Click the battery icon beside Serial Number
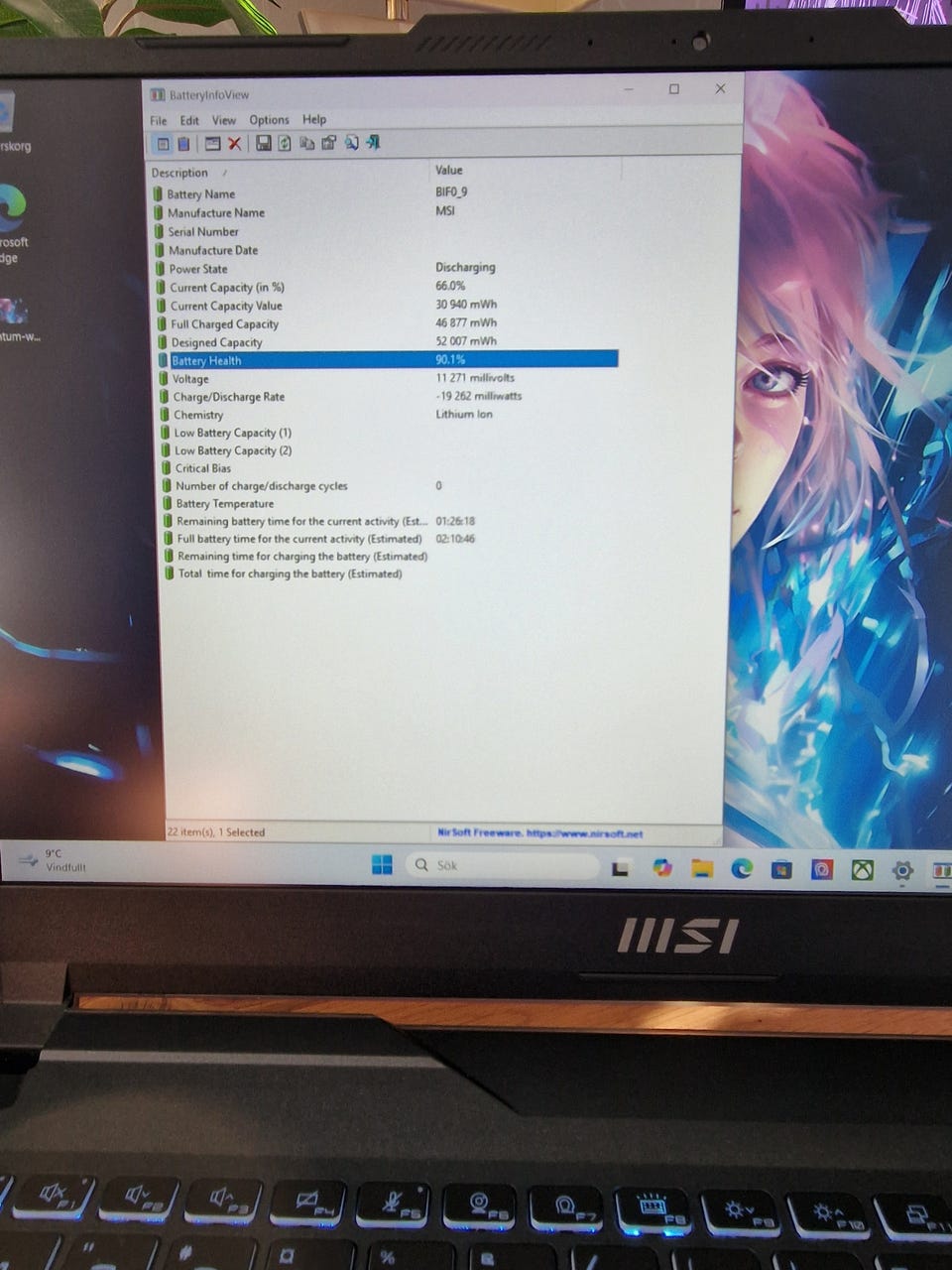Image resolution: width=952 pixels, height=1270 pixels. (x=159, y=231)
